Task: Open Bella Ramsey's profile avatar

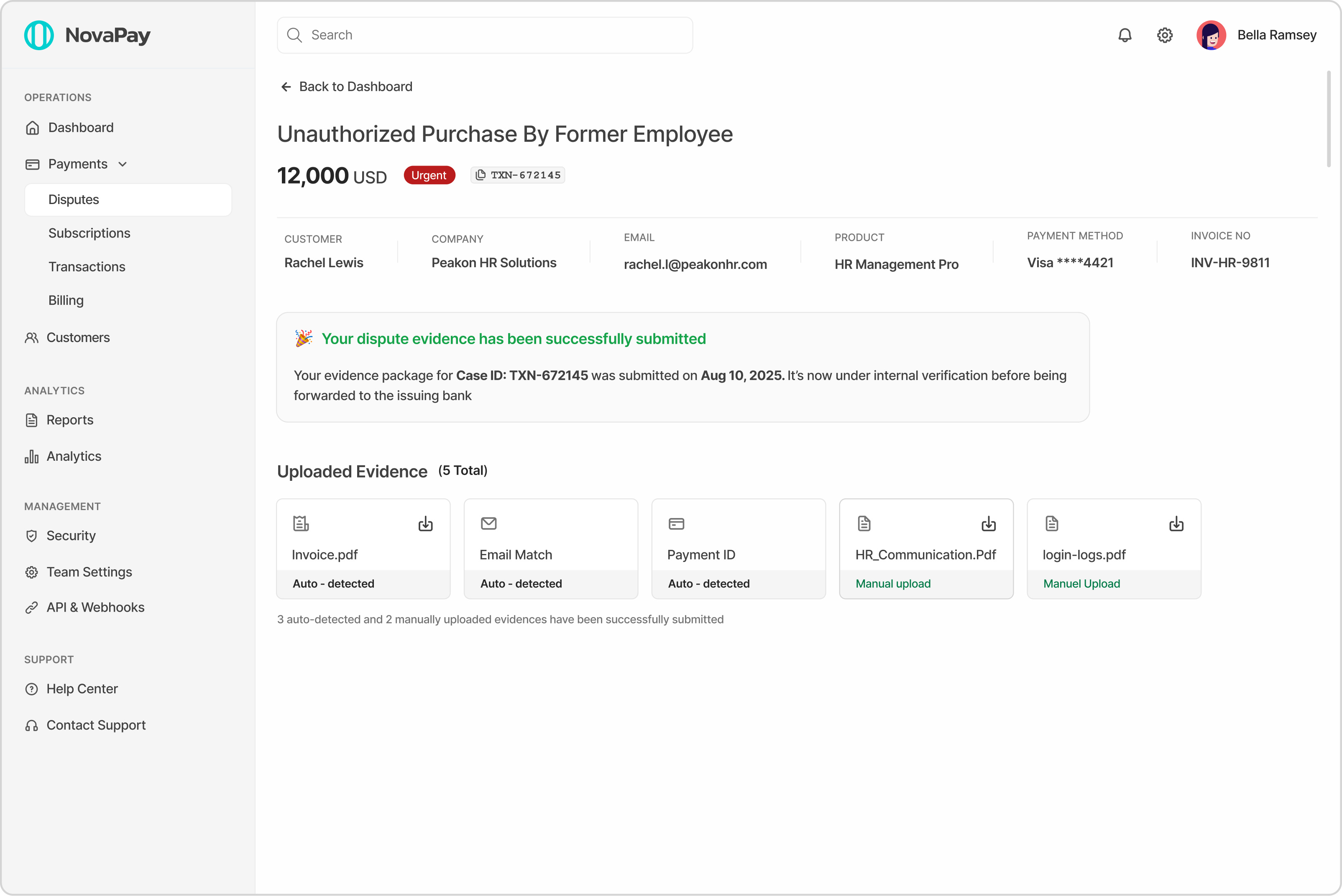Action: pos(1211,35)
